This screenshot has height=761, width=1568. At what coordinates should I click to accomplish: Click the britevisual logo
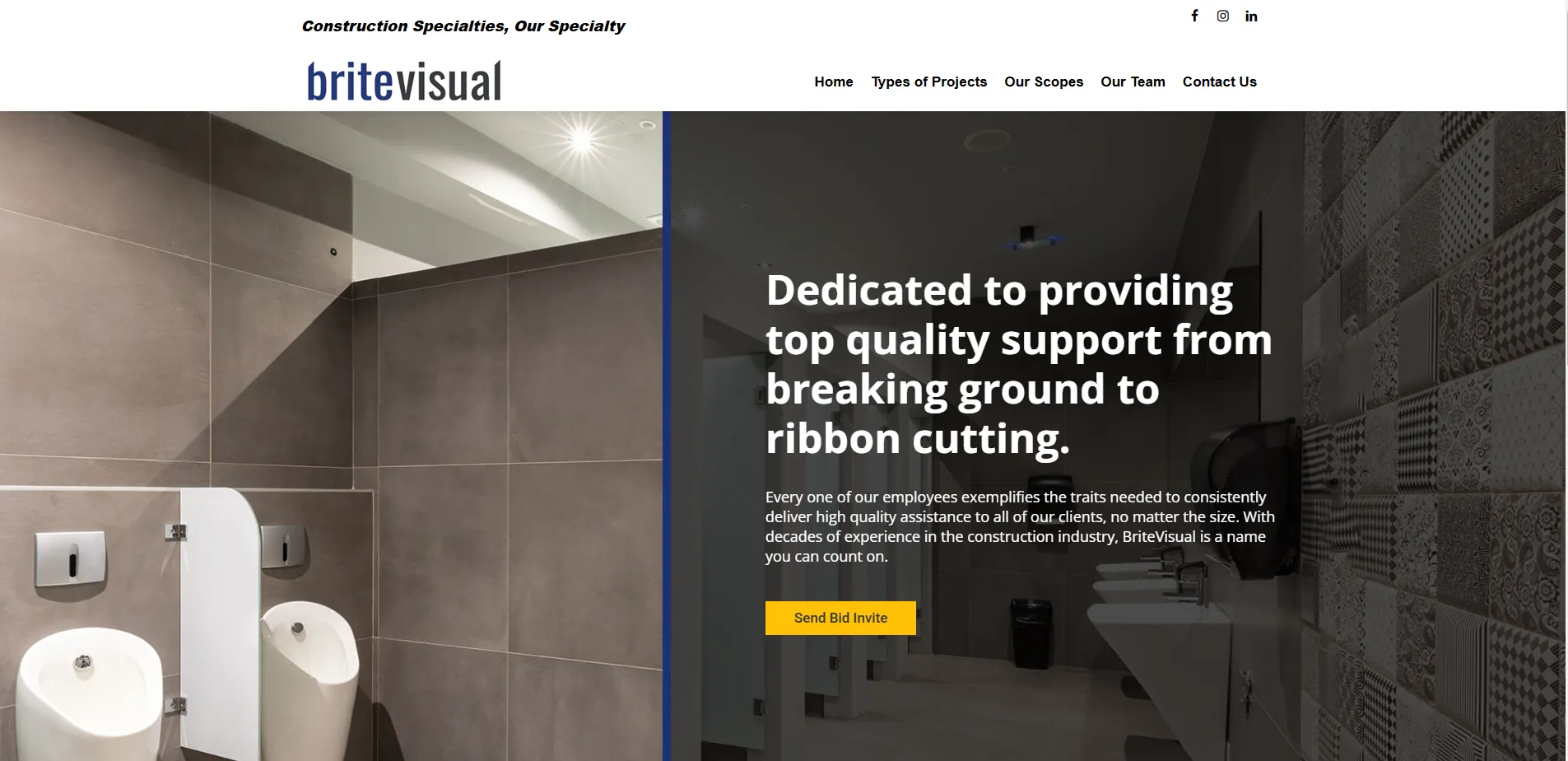[x=403, y=81]
